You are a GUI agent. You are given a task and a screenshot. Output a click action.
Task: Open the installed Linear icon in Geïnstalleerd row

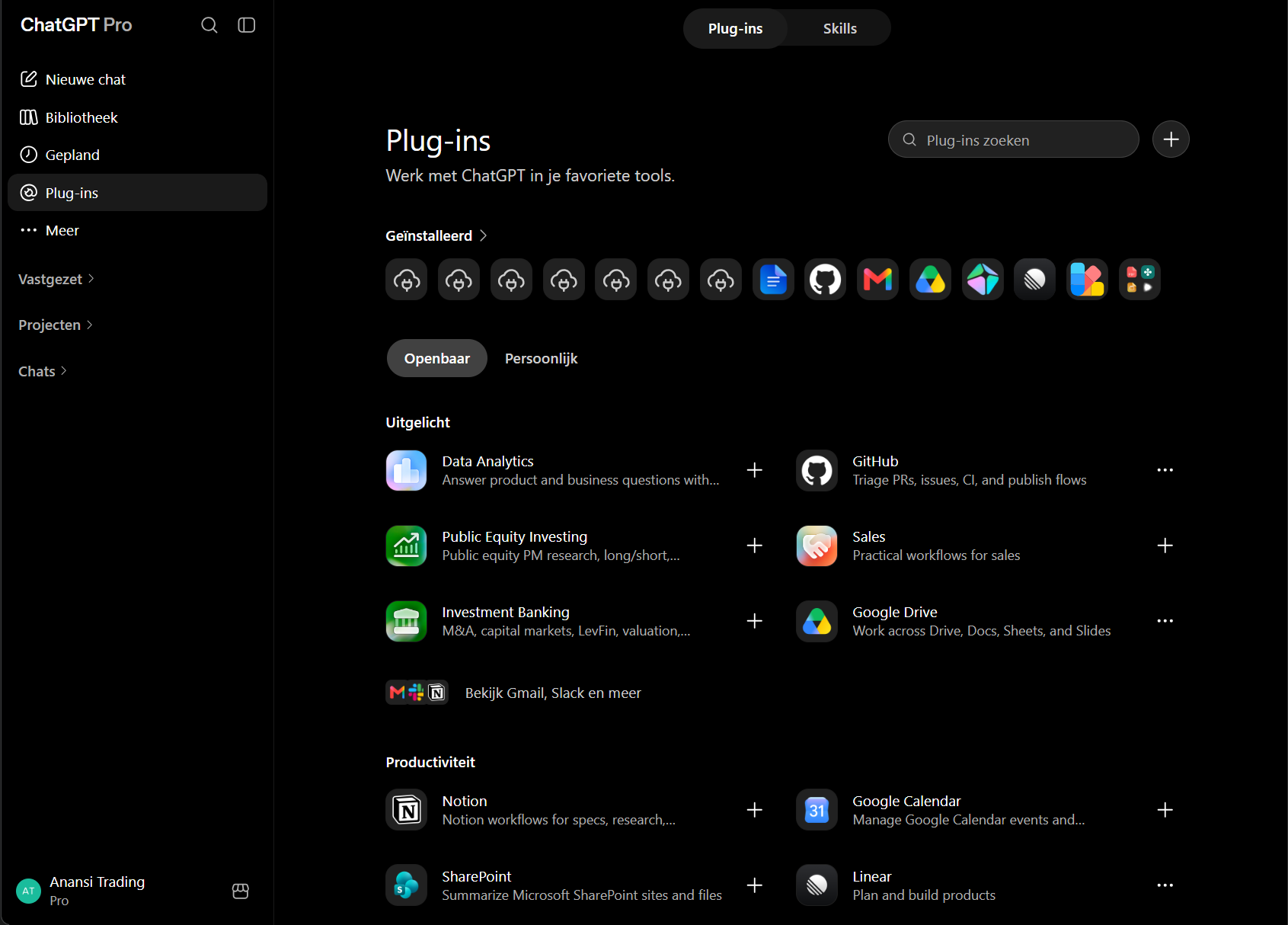point(1035,279)
